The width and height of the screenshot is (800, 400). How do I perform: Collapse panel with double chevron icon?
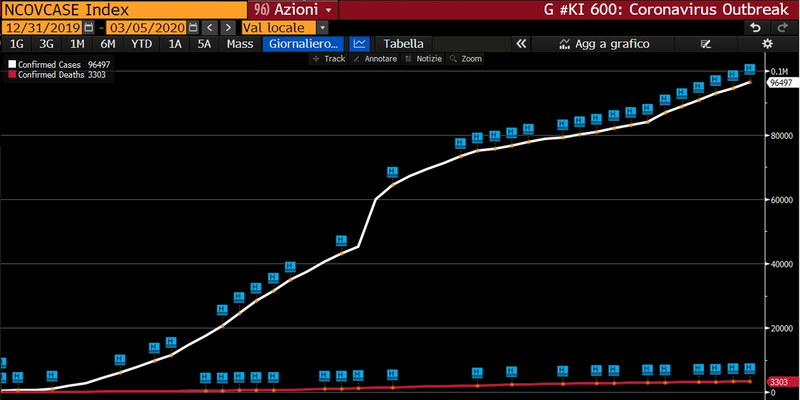point(521,44)
